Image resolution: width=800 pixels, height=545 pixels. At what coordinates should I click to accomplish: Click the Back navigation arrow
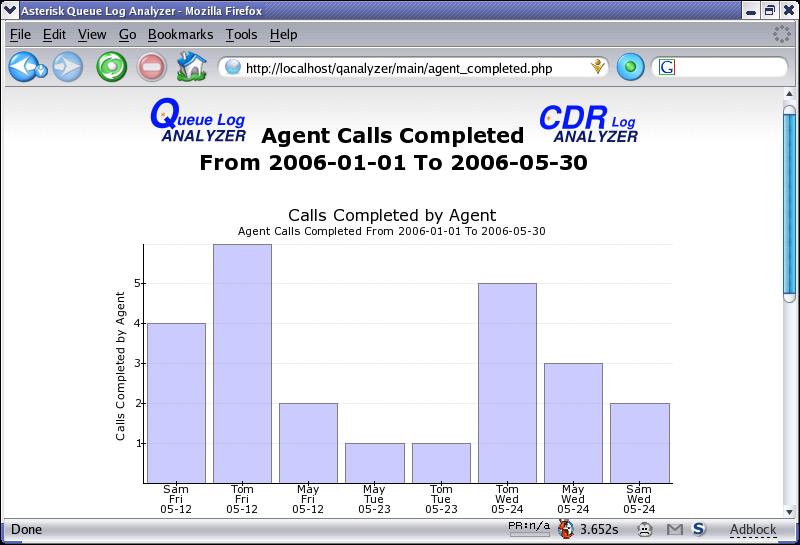tap(22, 68)
